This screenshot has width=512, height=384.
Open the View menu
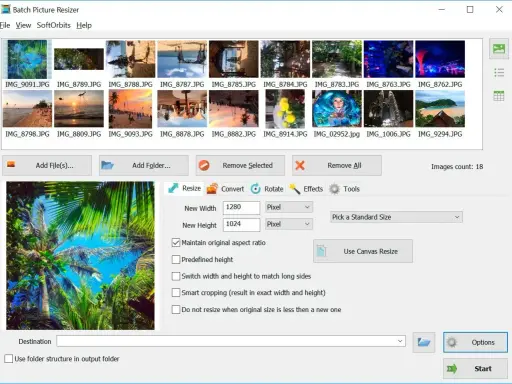(23, 25)
